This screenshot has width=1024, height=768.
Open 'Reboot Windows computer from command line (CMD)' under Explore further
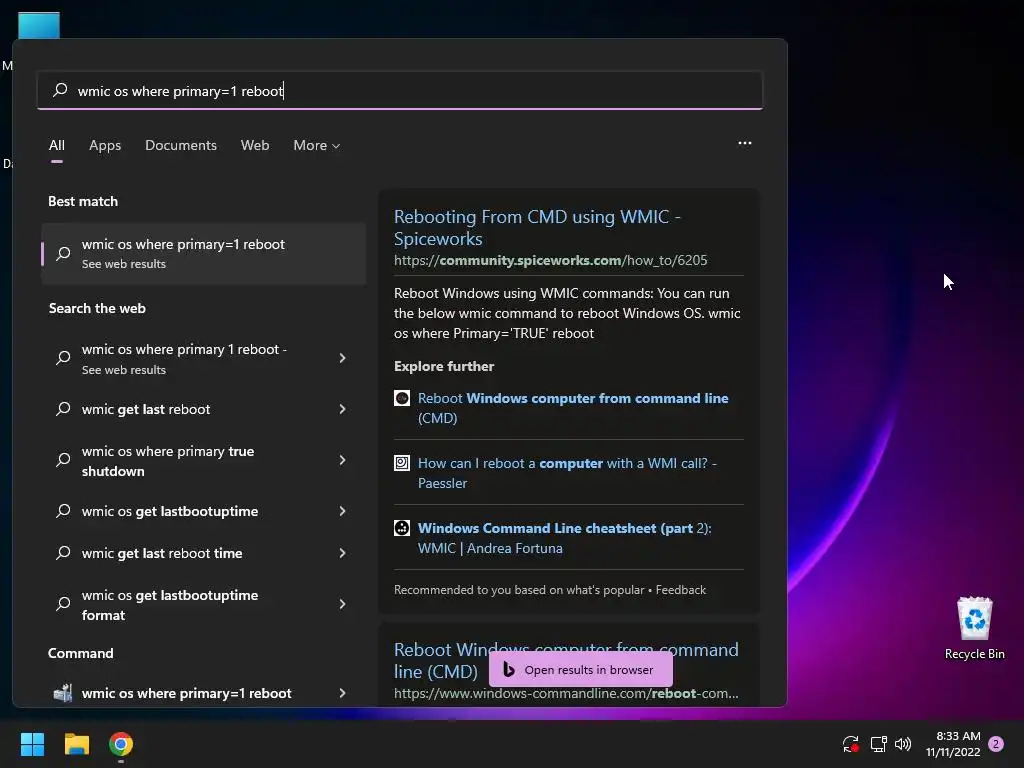tap(573, 408)
